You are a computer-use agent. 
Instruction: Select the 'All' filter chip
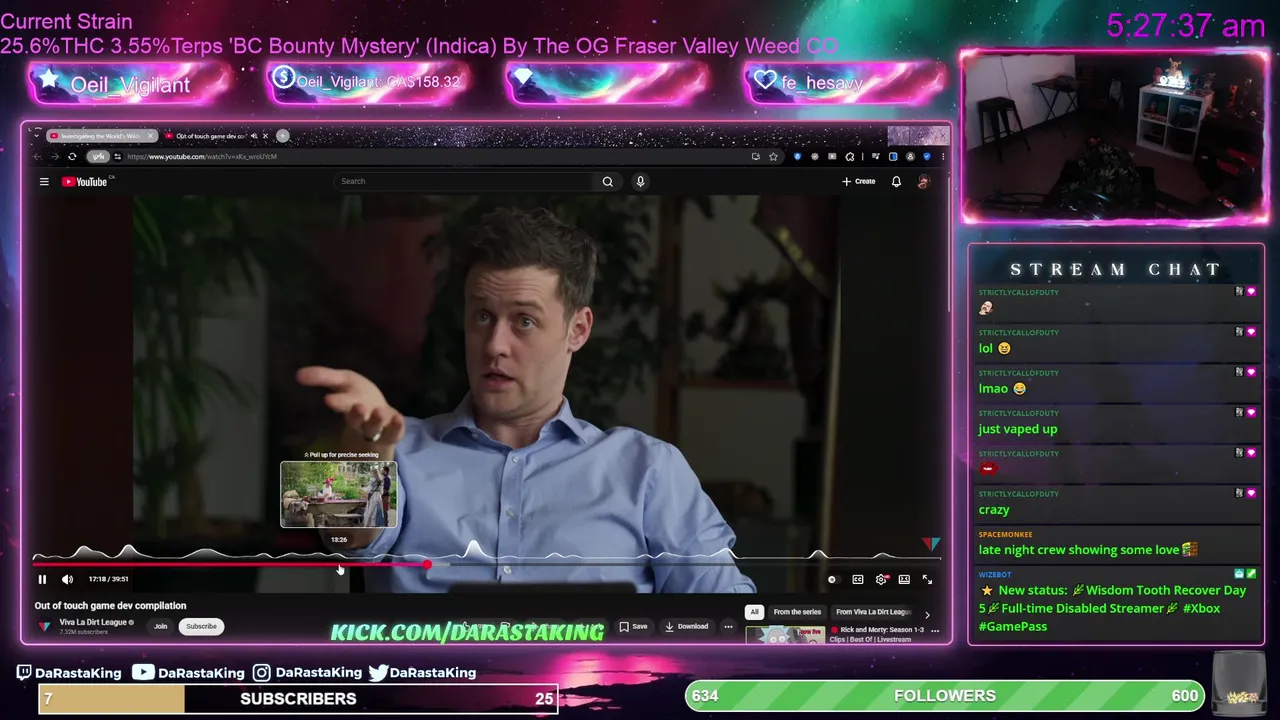[754, 612]
